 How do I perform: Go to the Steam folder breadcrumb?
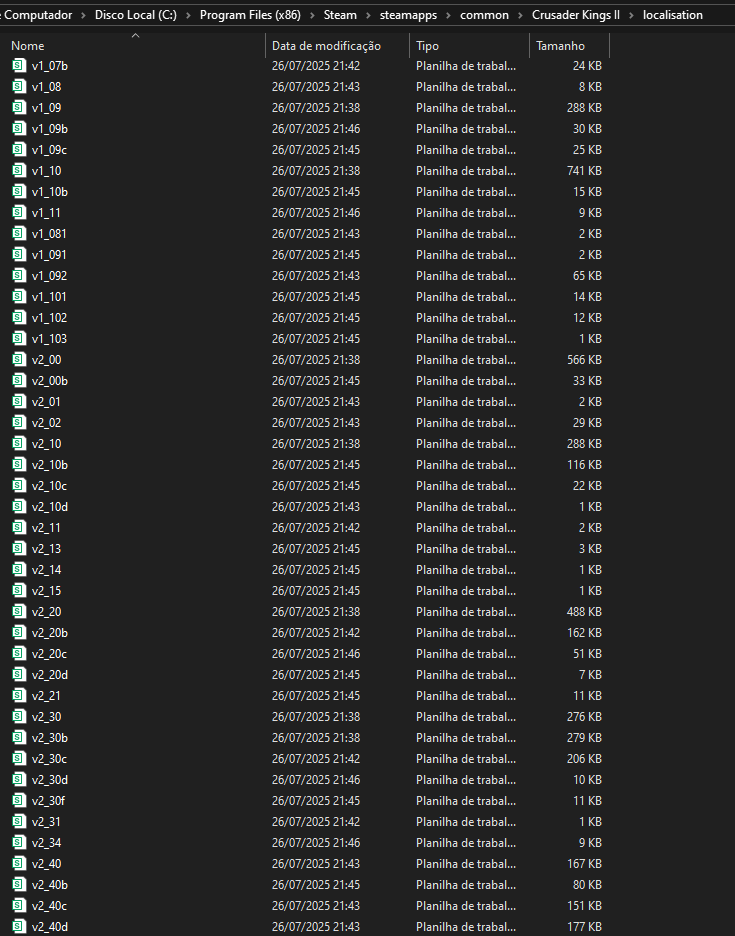pos(340,15)
